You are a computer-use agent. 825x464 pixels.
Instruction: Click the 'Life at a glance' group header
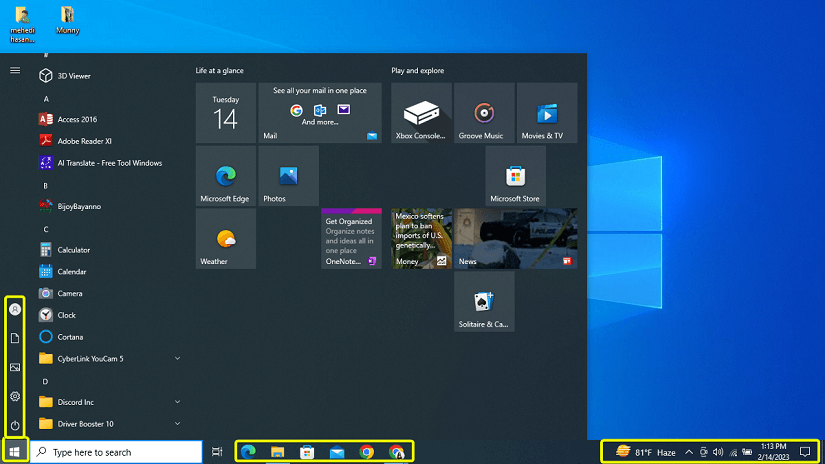coord(219,70)
